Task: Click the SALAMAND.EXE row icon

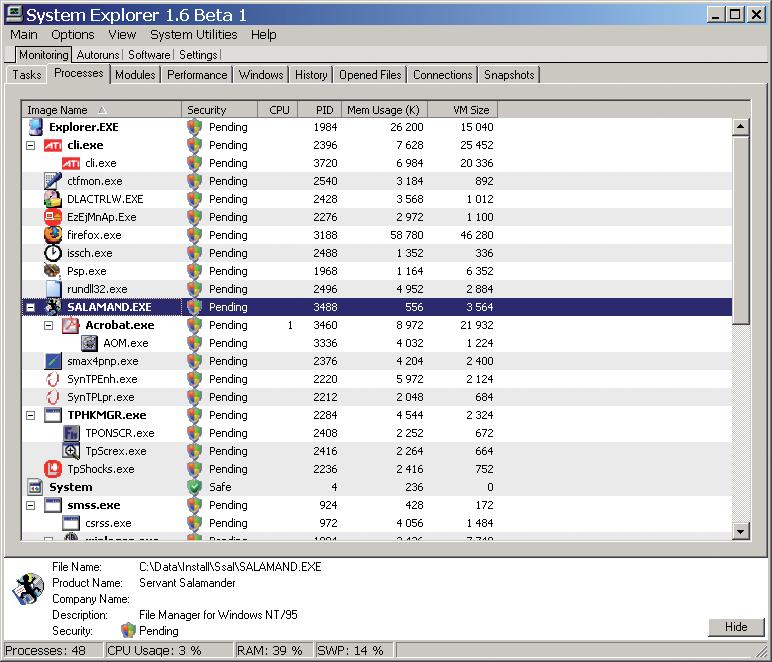Action: click(53, 307)
